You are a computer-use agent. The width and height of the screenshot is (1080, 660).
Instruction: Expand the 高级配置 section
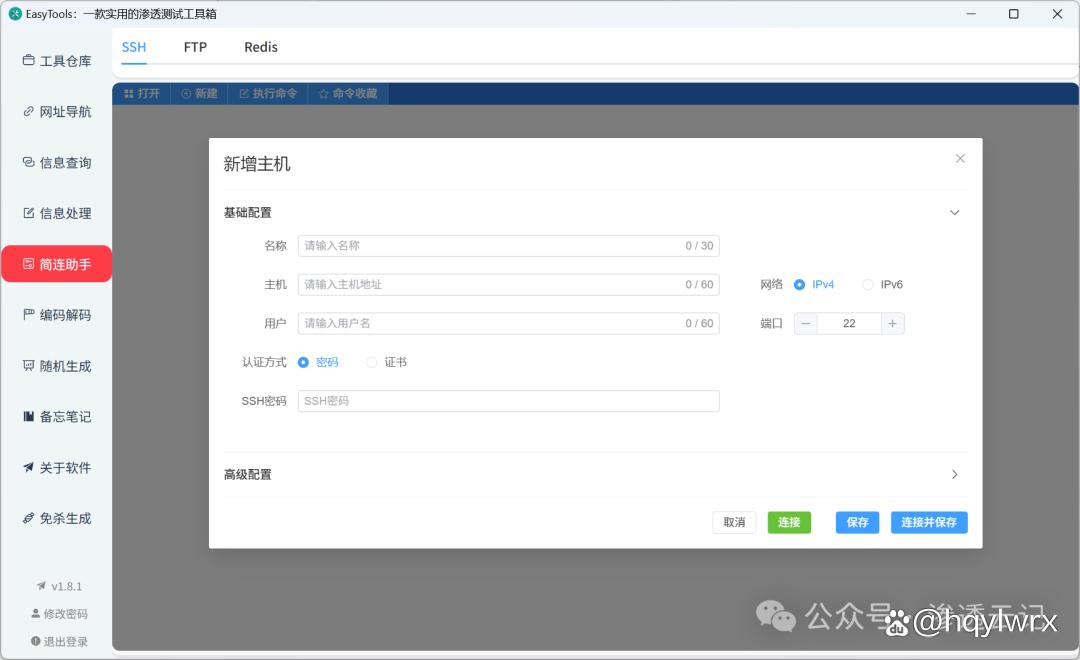(955, 474)
